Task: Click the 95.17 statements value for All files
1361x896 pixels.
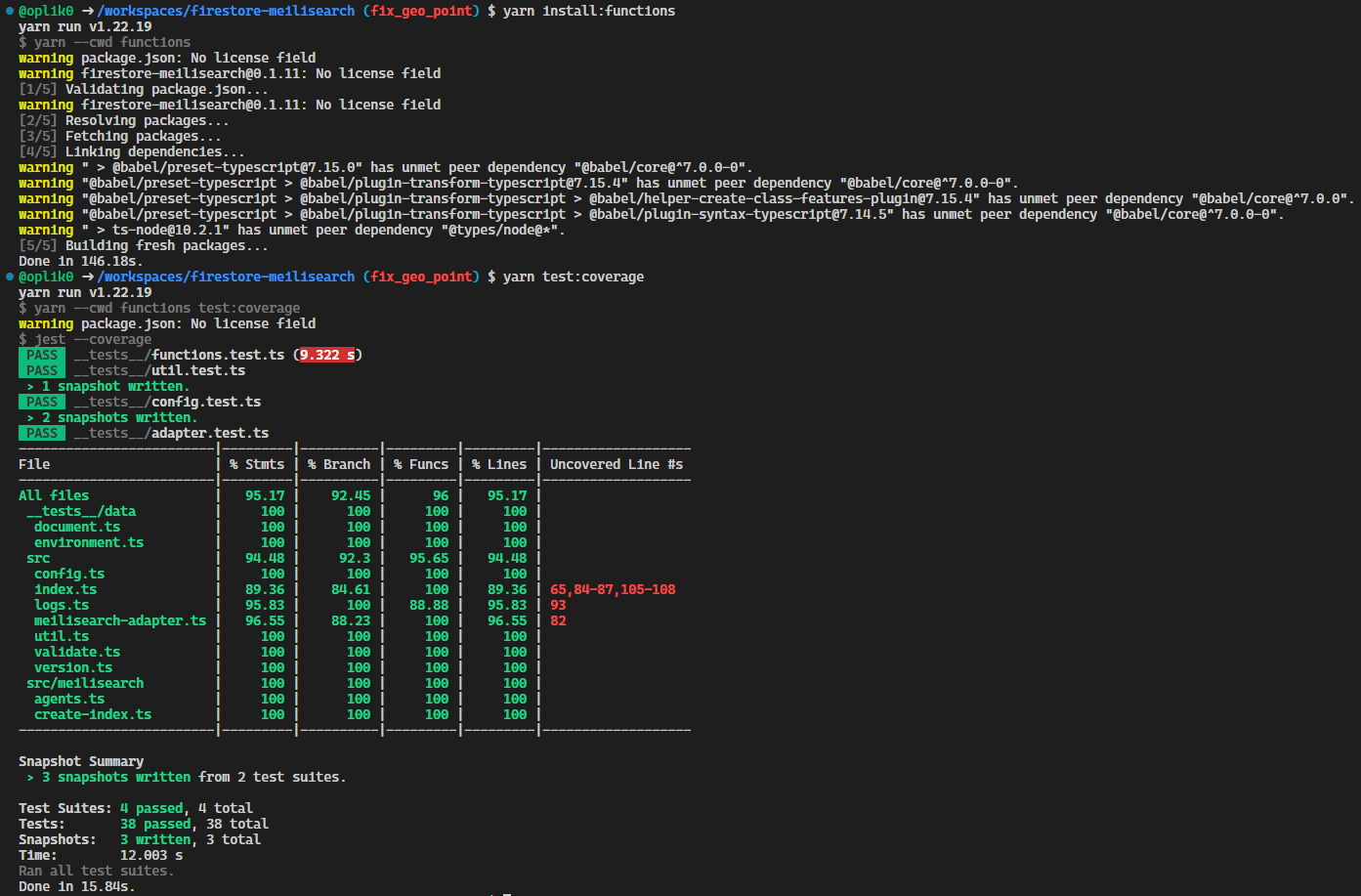Action: click(265, 495)
